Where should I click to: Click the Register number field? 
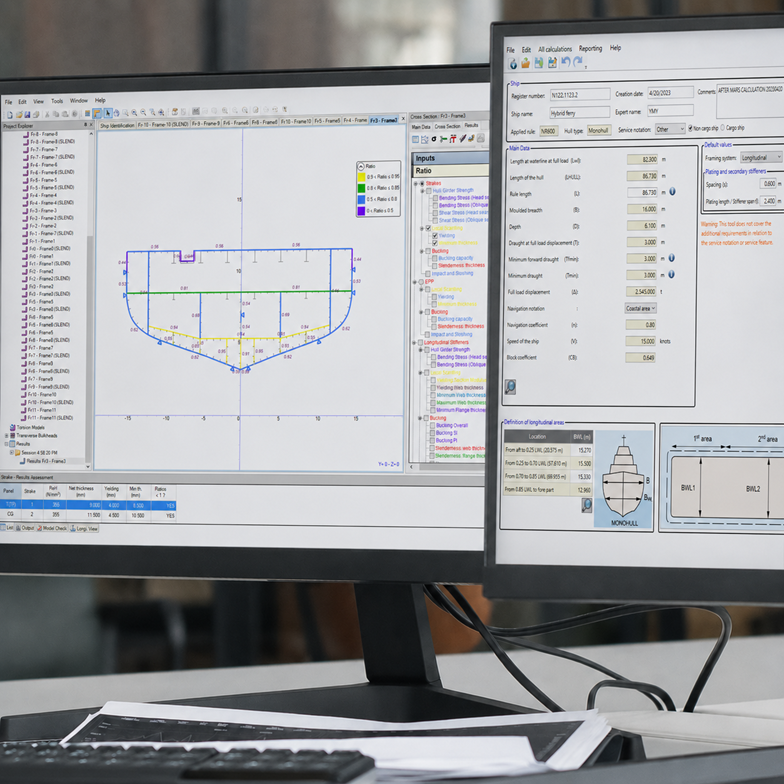[x=580, y=94]
